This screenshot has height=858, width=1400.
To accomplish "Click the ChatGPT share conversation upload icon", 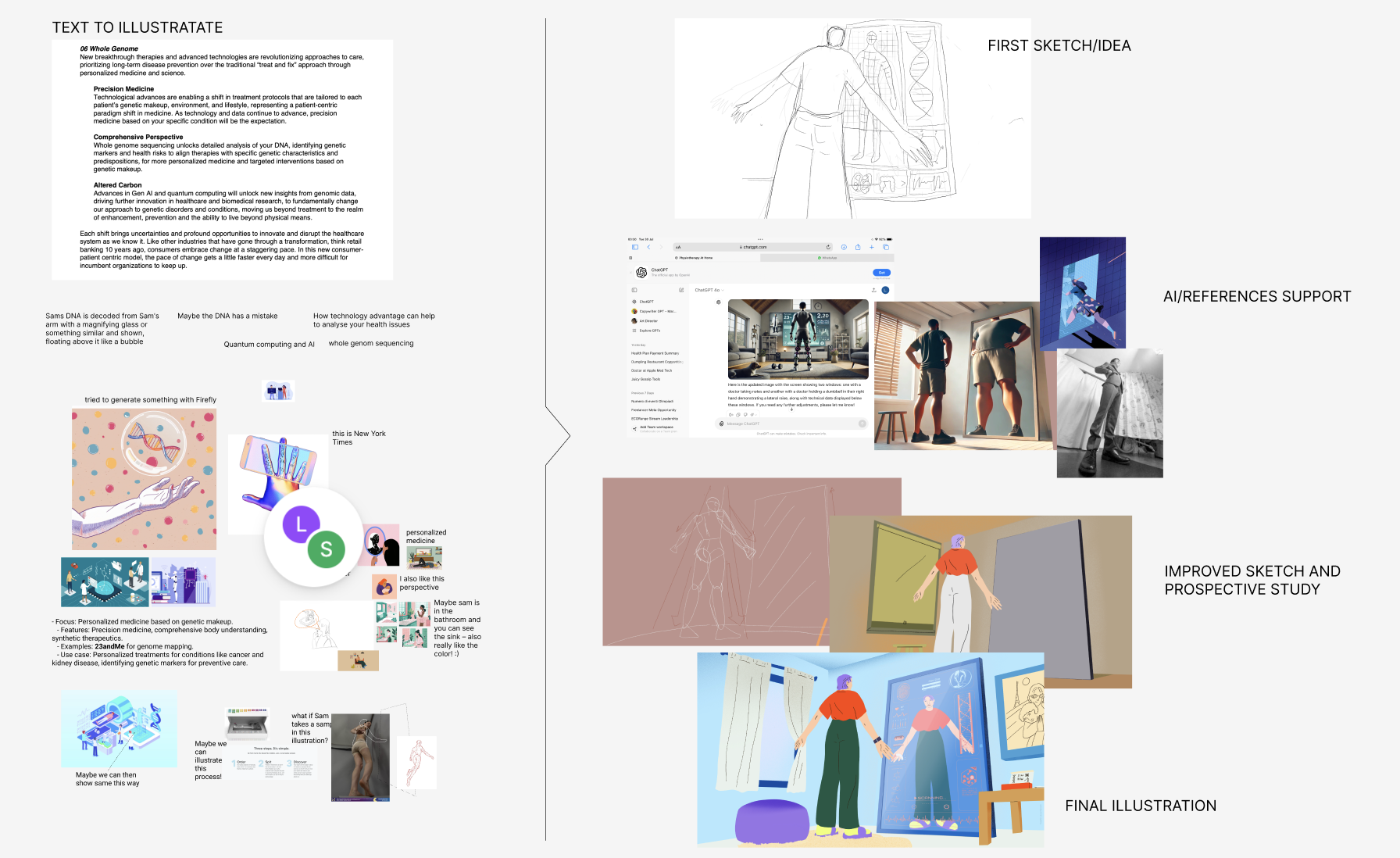I will 873,290.
